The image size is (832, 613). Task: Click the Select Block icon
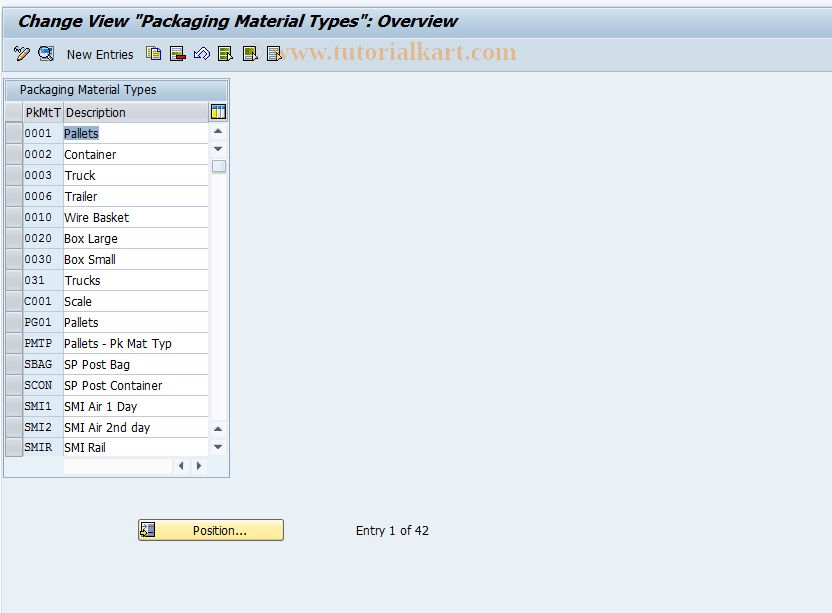[x=250, y=54]
